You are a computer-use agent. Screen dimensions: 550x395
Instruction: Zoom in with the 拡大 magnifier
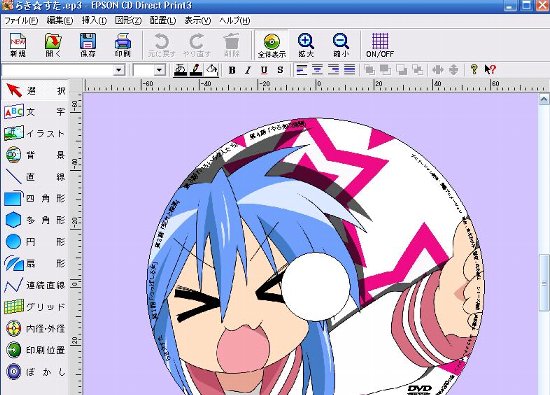pos(306,45)
